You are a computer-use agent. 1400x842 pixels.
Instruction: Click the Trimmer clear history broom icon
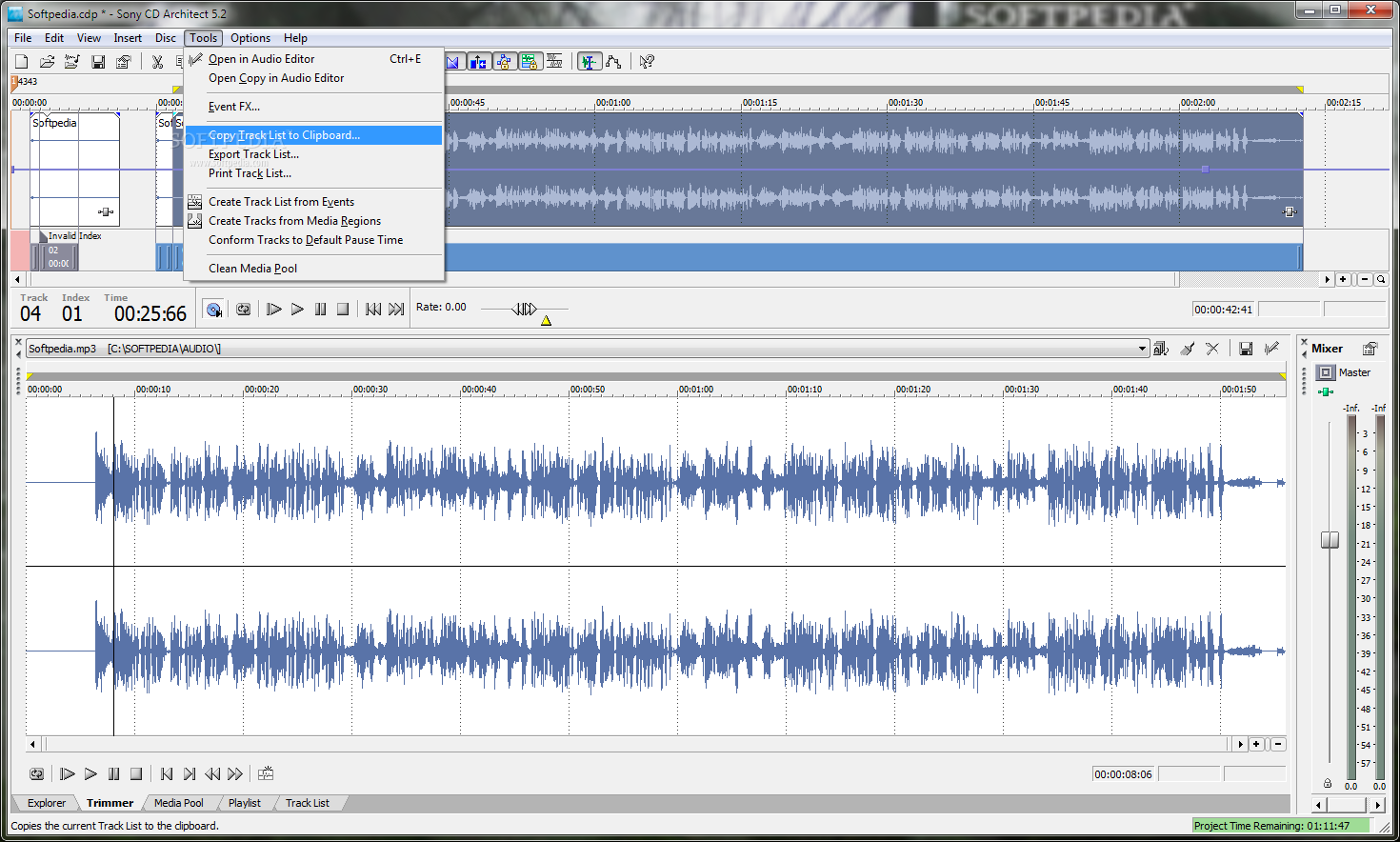tap(1188, 349)
